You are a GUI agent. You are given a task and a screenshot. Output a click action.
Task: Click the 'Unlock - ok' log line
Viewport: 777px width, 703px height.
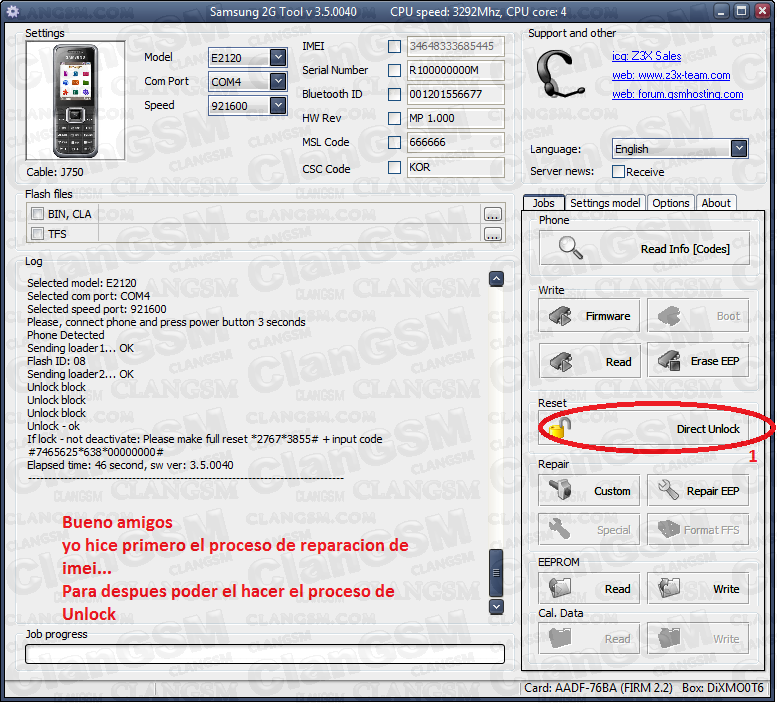click(53, 426)
